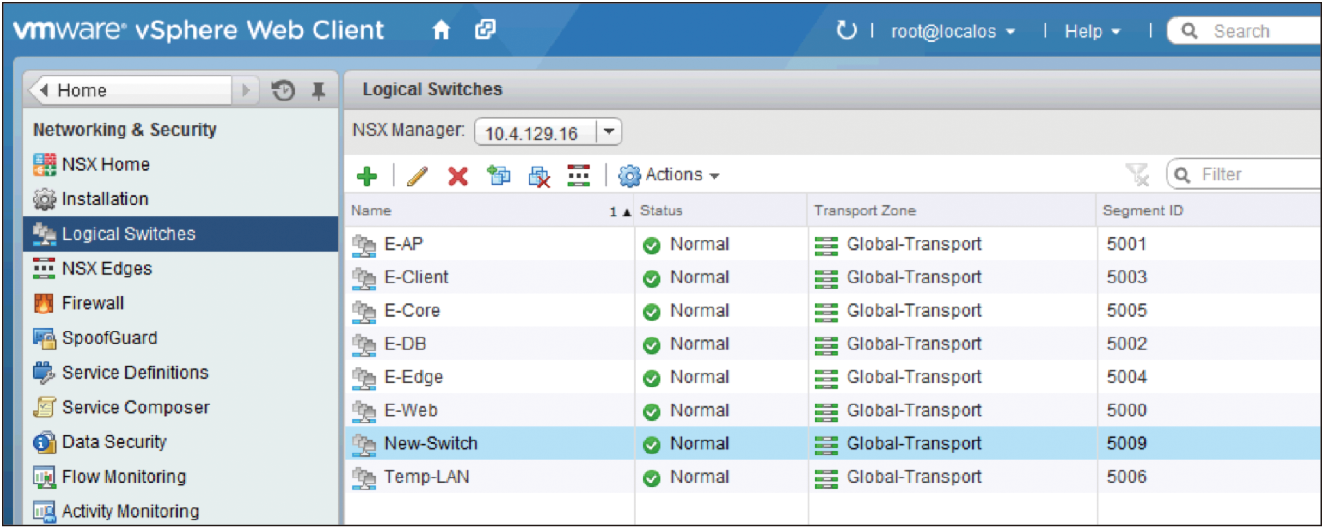
Task: Select the E-DB logical switch row
Action: tap(834, 343)
